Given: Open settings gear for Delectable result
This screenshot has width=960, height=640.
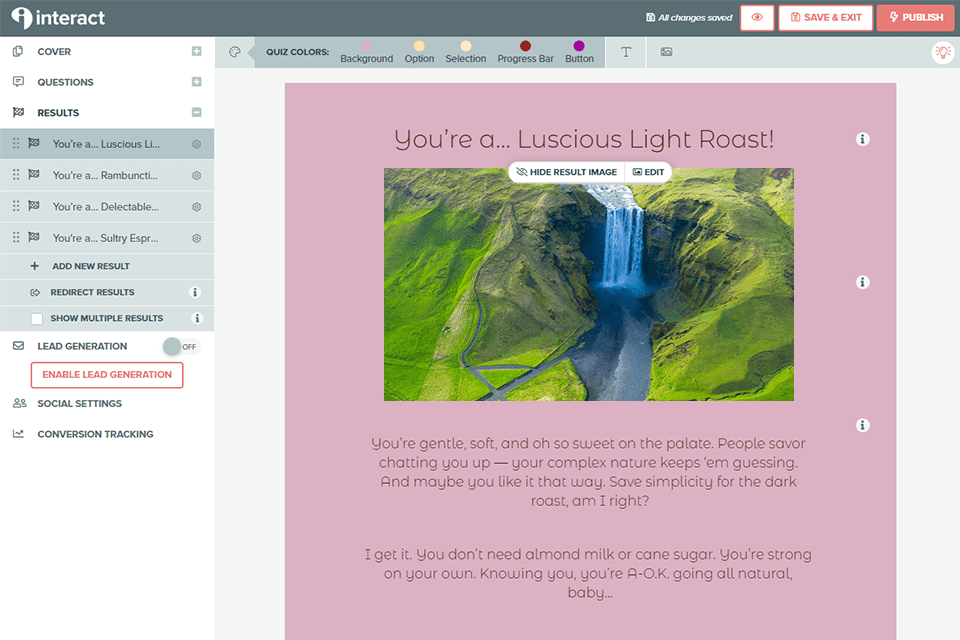Looking at the screenshot, I should coord(197,207).
